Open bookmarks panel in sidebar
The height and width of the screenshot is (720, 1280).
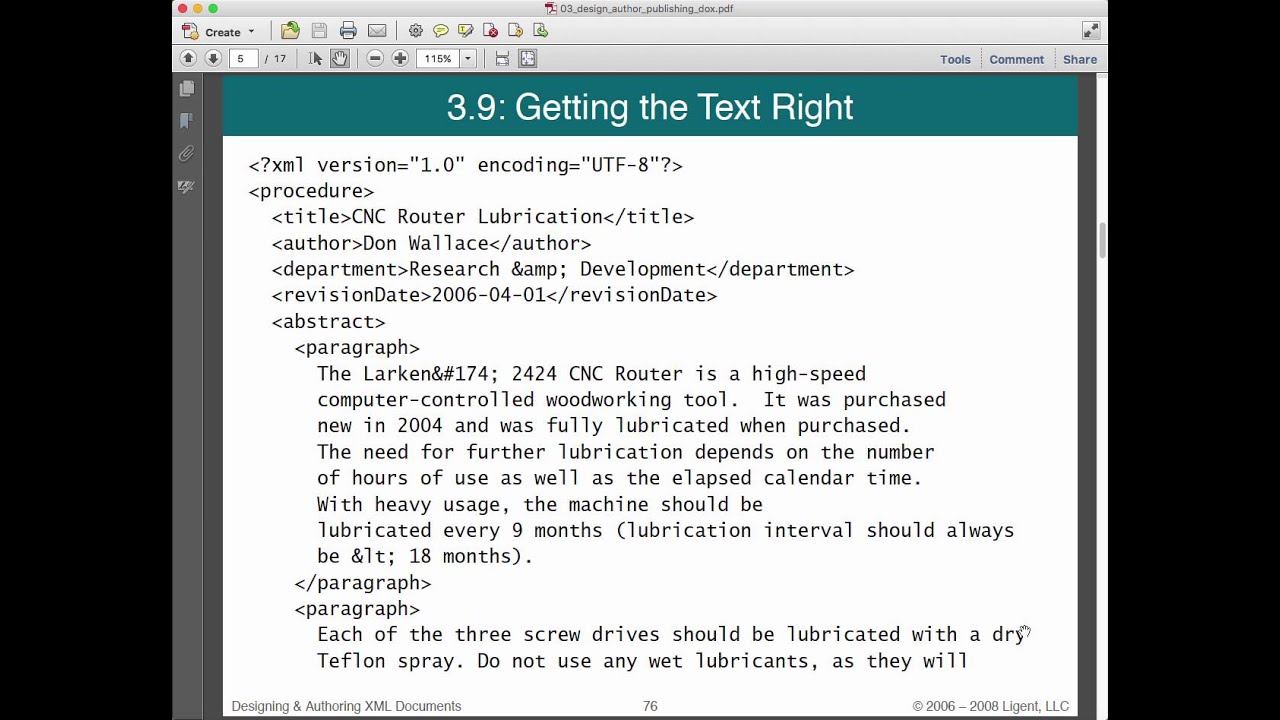186,121
